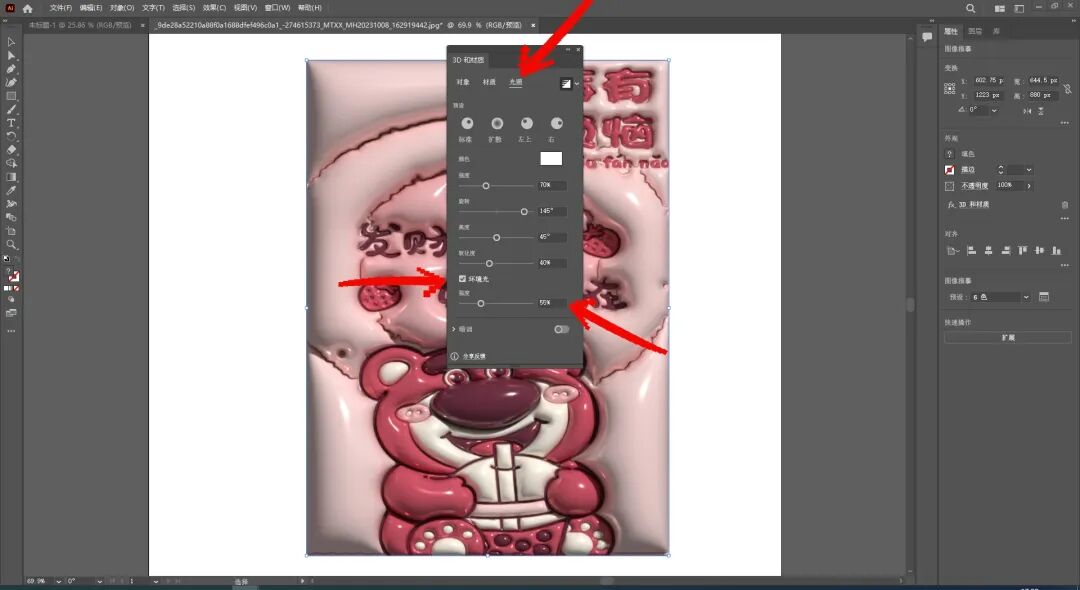The image size is (1080, 590).
Task: Select the Rotate tool
Action: (x=11, y=136)
